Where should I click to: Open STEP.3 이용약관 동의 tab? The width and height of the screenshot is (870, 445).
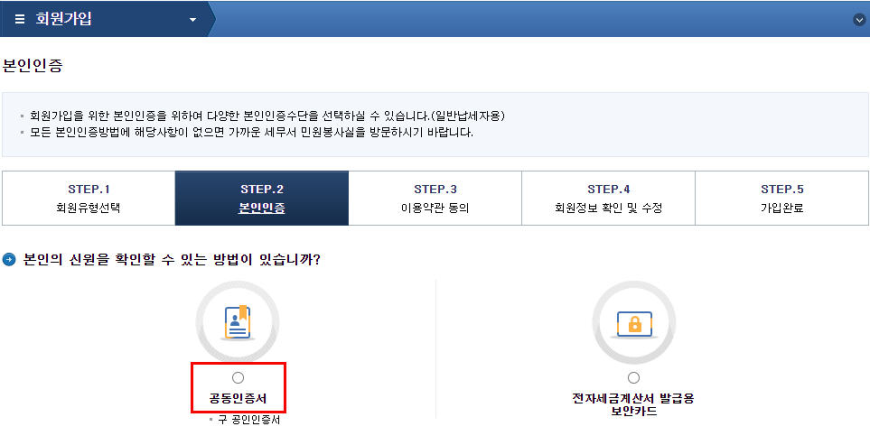click(x=435, y=198)
